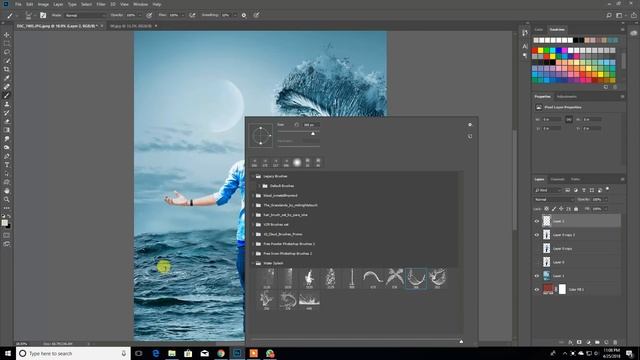Collapse the Water Splash brush folder
Screen dimensions: 640x360
tap(253, 263)
